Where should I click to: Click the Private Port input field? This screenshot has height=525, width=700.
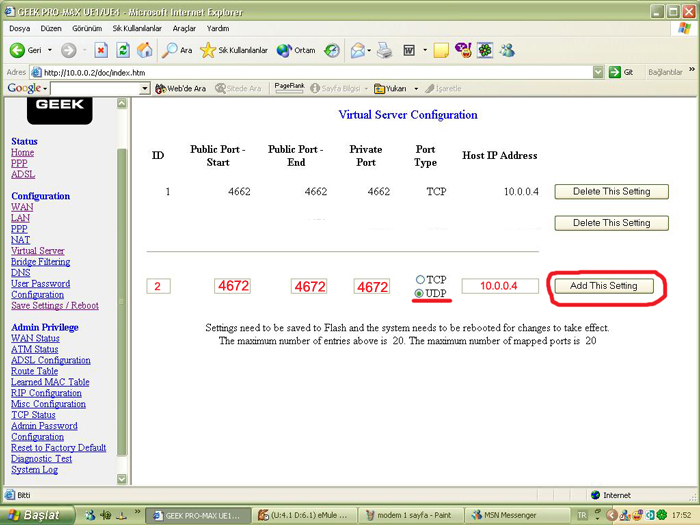coord(371,286)
